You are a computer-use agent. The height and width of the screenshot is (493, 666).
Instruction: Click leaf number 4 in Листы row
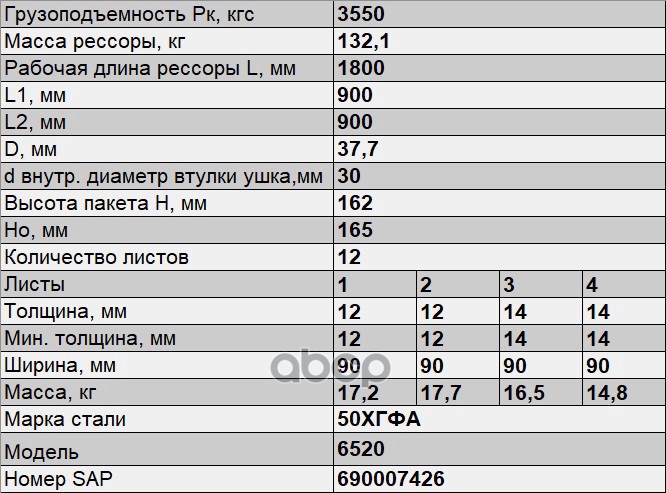(592, 285)
